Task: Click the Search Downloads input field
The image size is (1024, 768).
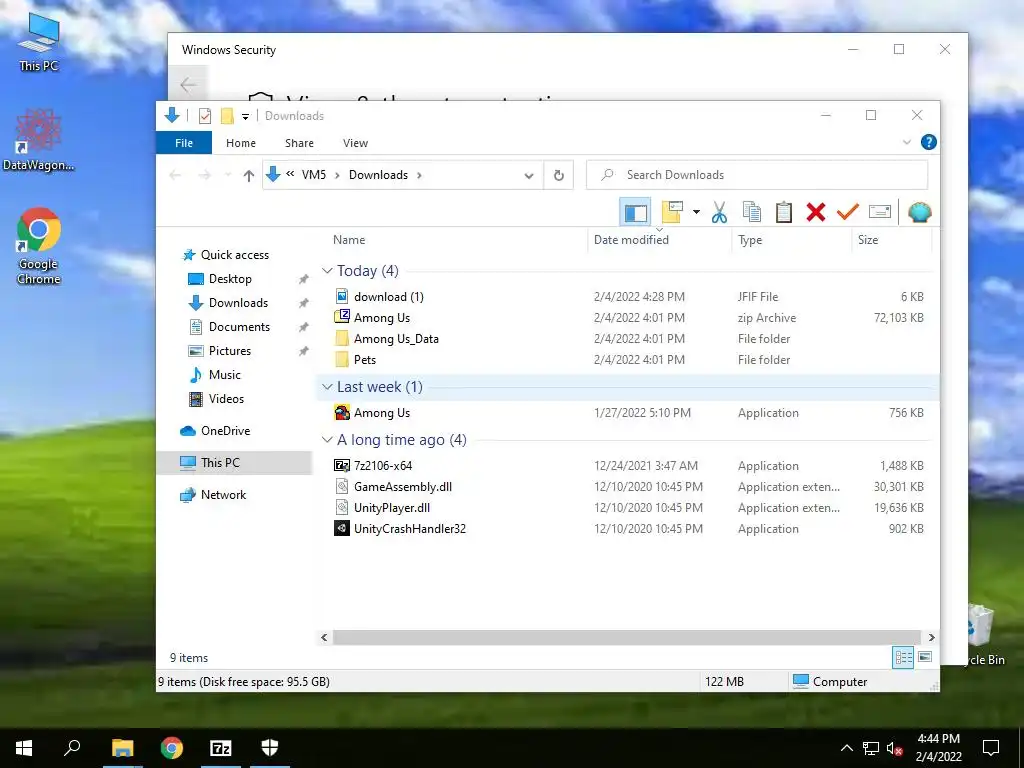Action: coord(757,175)
